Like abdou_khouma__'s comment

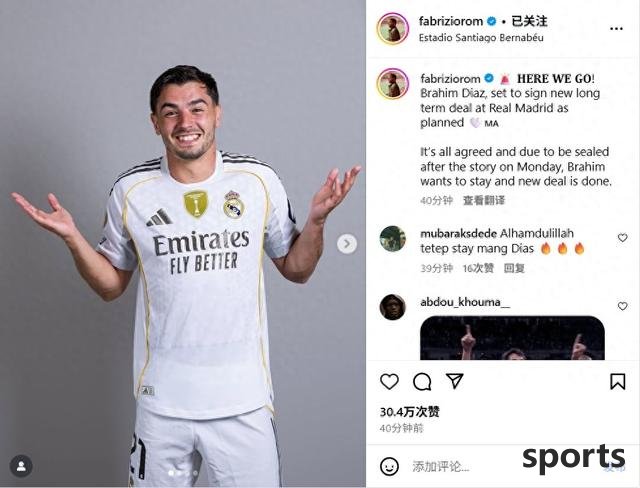pyautogui.click(x=622, y=306)
